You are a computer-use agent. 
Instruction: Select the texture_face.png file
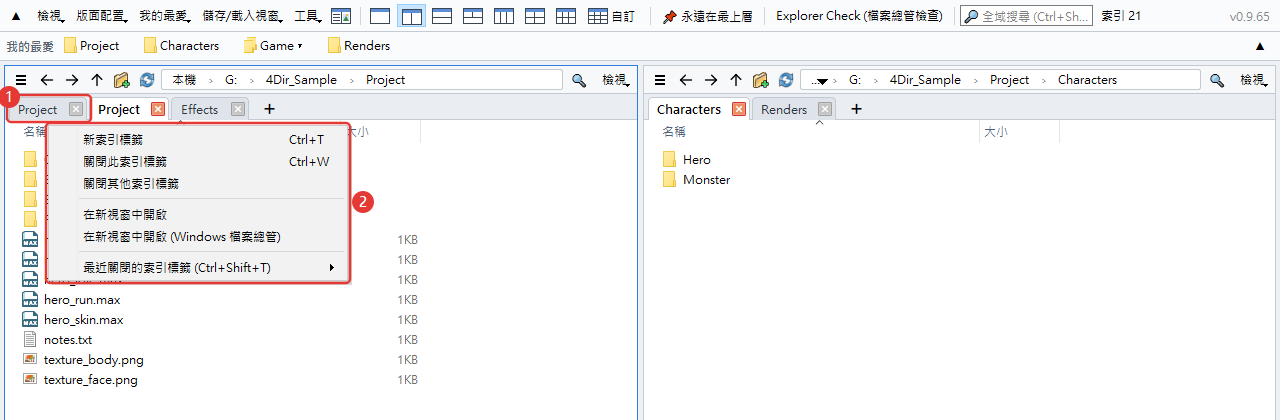[91, 380]
